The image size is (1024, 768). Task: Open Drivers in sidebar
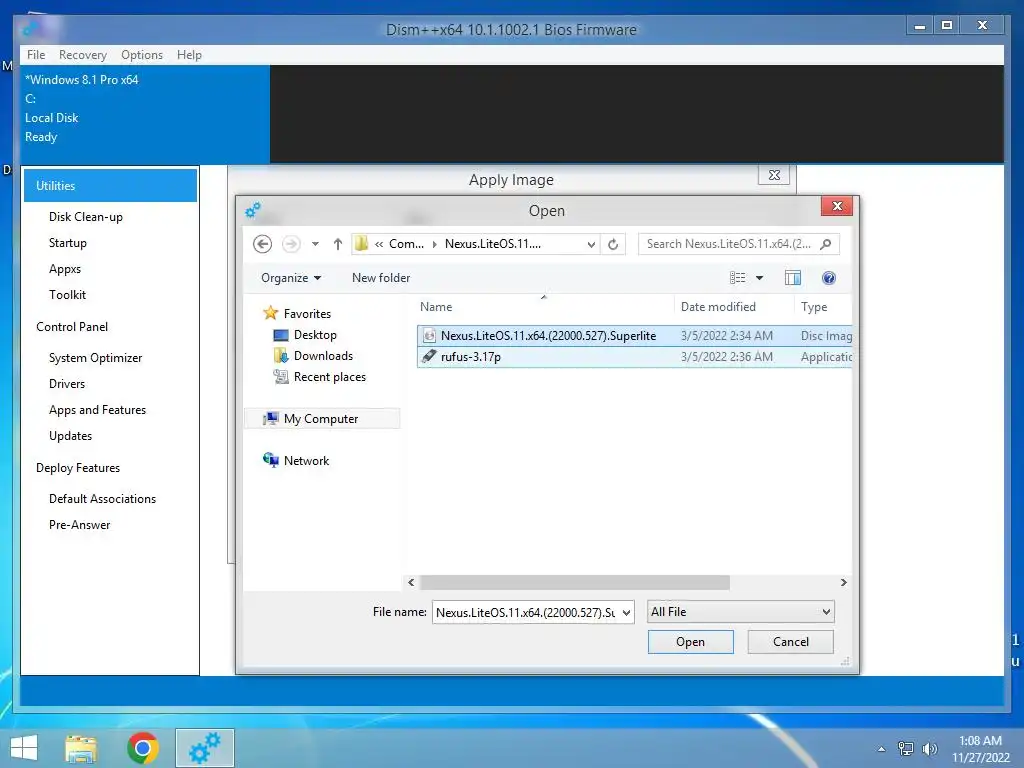coord(67,384)
